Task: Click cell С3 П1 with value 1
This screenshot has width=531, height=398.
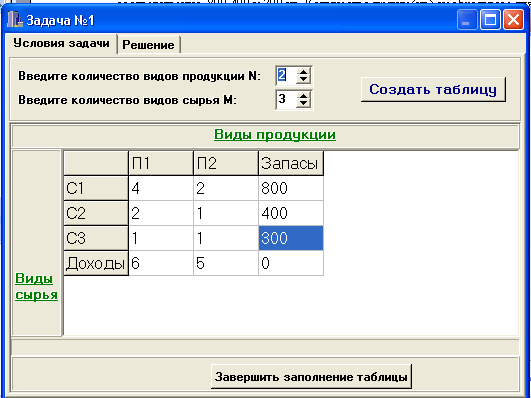Action: (x=161, y=238)
